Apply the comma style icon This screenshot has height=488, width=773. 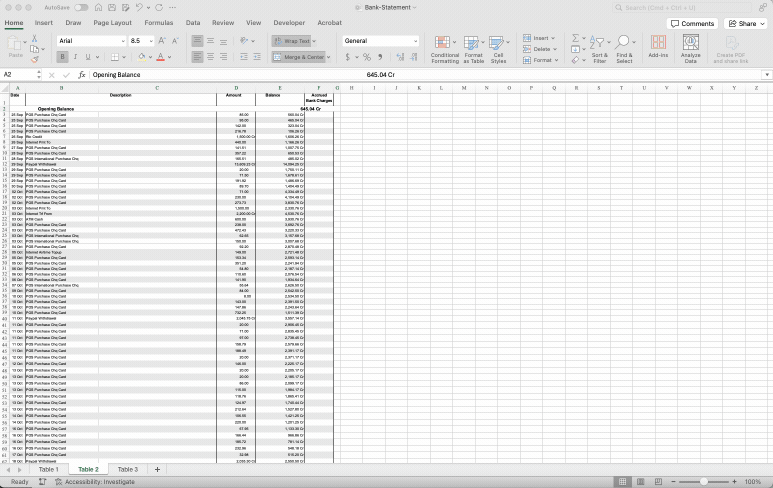tap(380, 57)
